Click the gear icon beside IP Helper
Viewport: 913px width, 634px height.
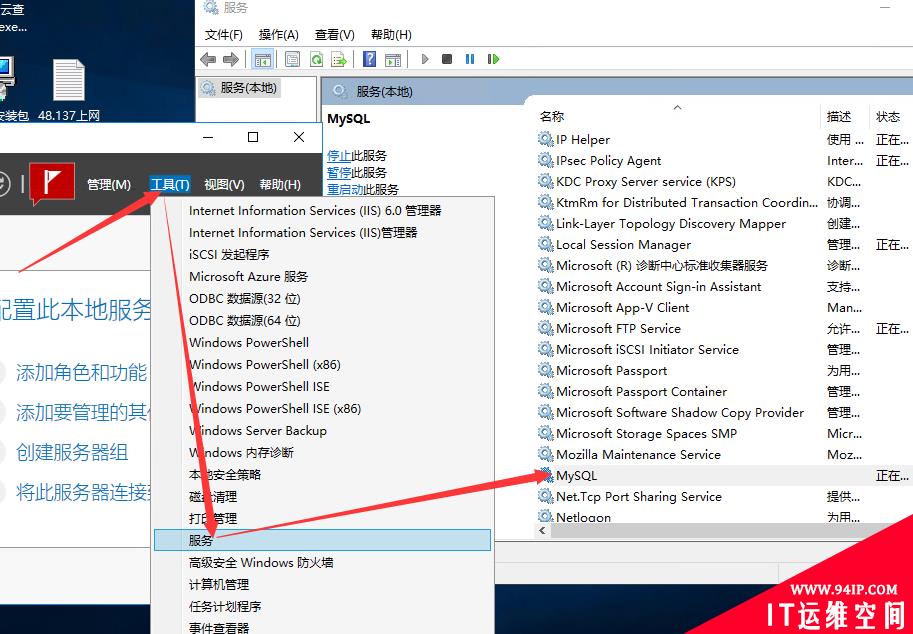coord(546,139)
